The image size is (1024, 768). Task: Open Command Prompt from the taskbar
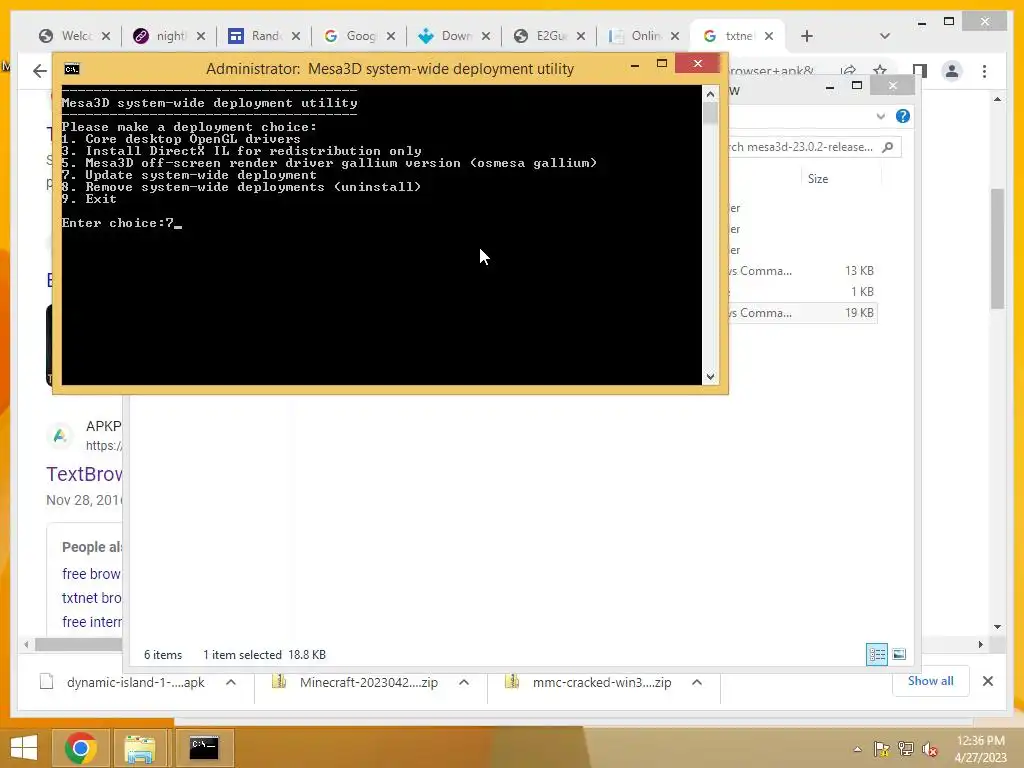coord(204,748)
